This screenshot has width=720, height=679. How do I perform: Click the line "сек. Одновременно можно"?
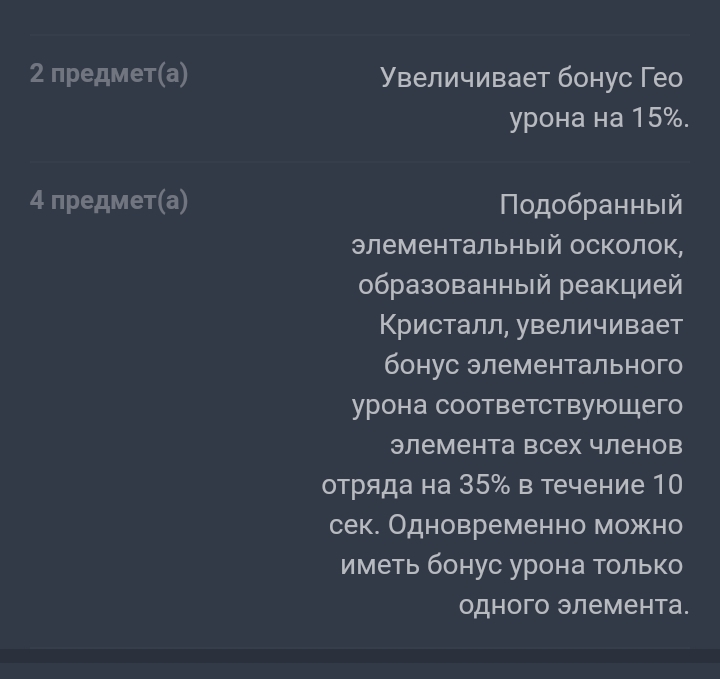click(506, 525)
